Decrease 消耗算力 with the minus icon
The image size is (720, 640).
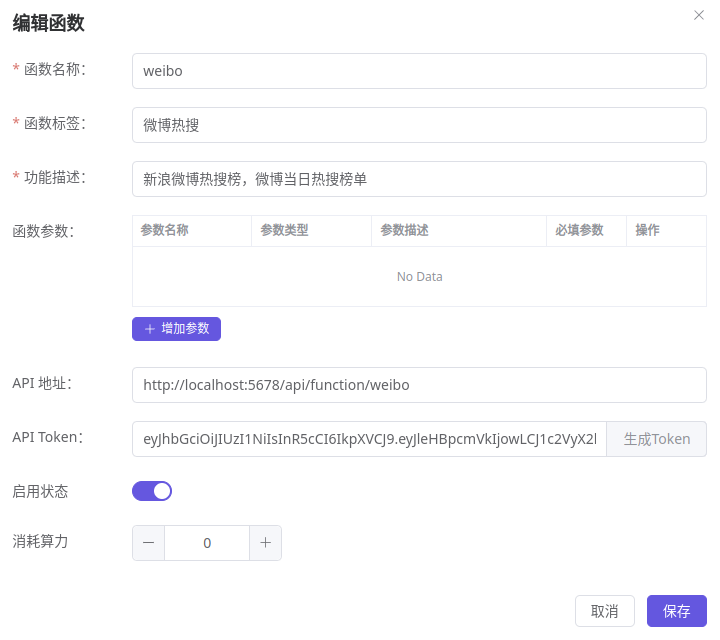pos(148,543)
